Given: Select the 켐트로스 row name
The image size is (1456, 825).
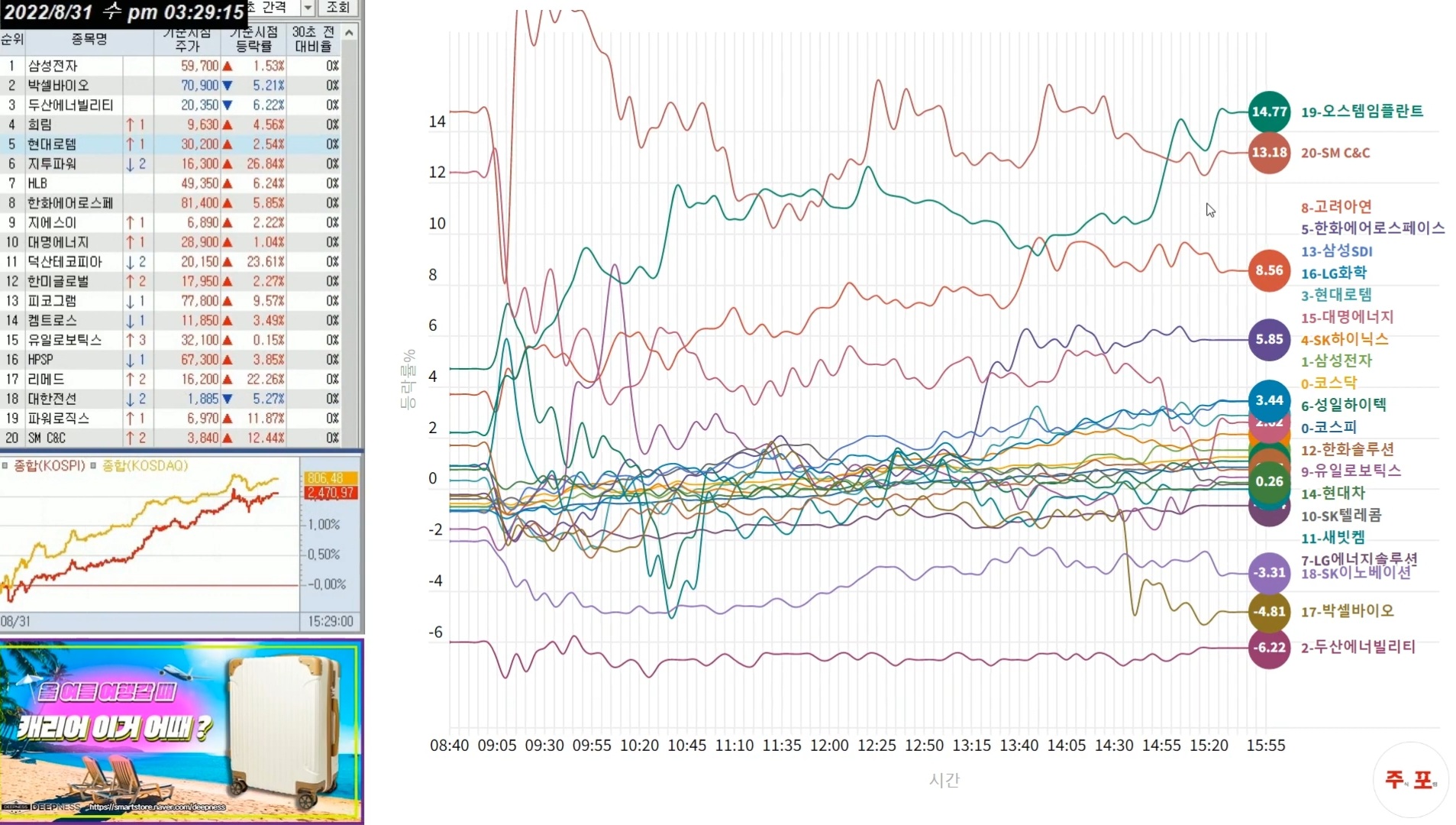Looking at the screenshot, I should coord(52,321).
